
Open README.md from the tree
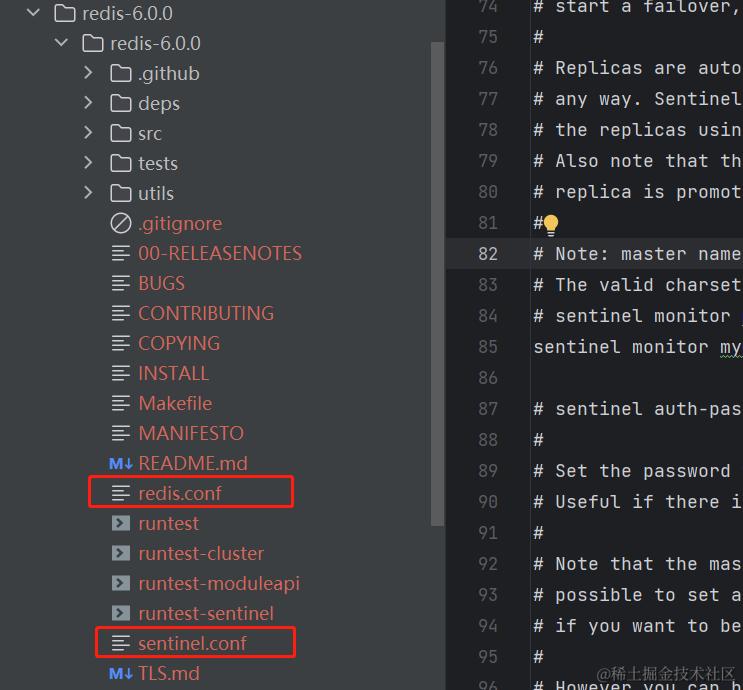[x=193, y=463]
